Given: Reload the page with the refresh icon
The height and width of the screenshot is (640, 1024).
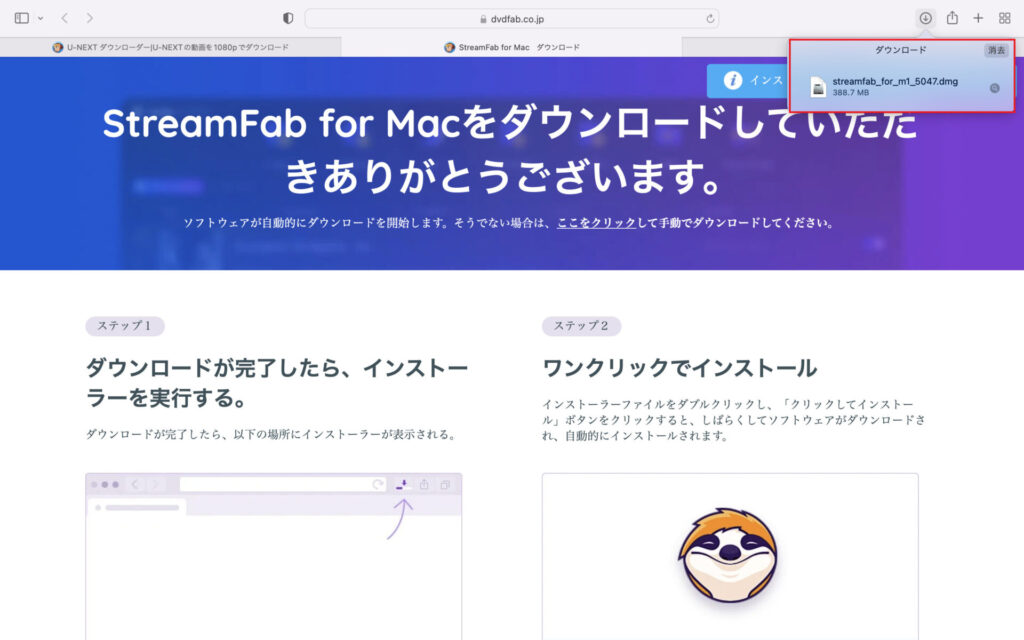Looking at the screenshot, I should 710,19.
